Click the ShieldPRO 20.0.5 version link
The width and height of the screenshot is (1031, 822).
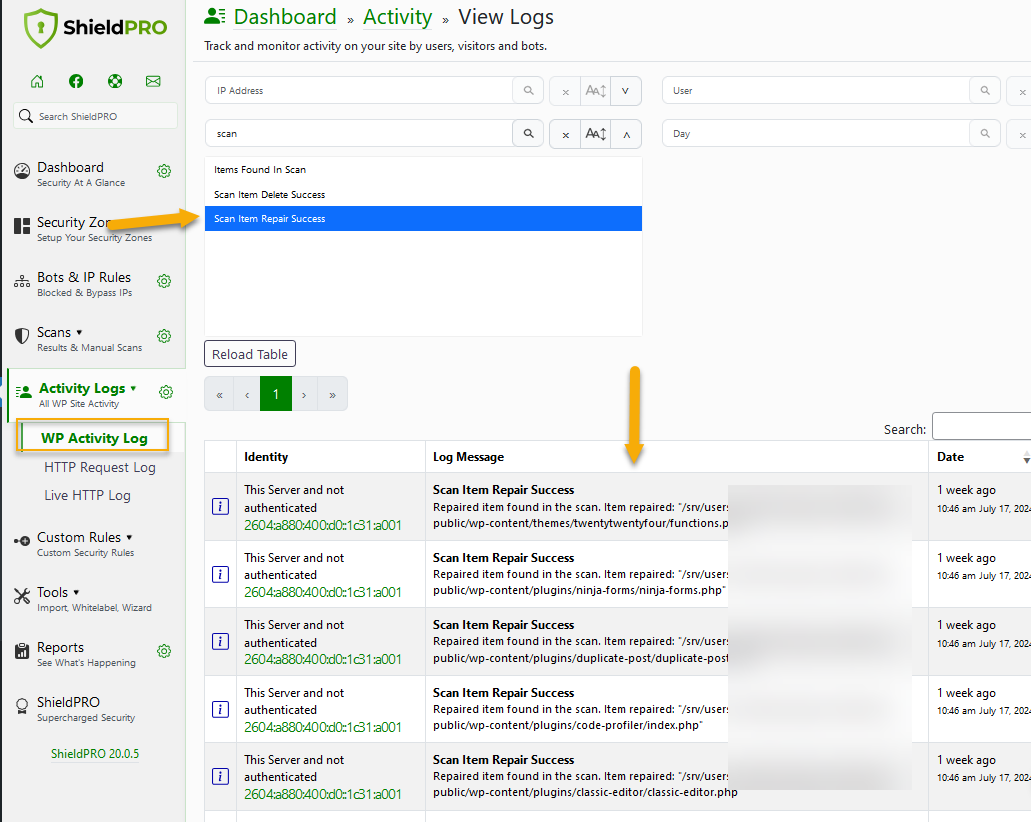pyautogui.click(x=95, y=754)
